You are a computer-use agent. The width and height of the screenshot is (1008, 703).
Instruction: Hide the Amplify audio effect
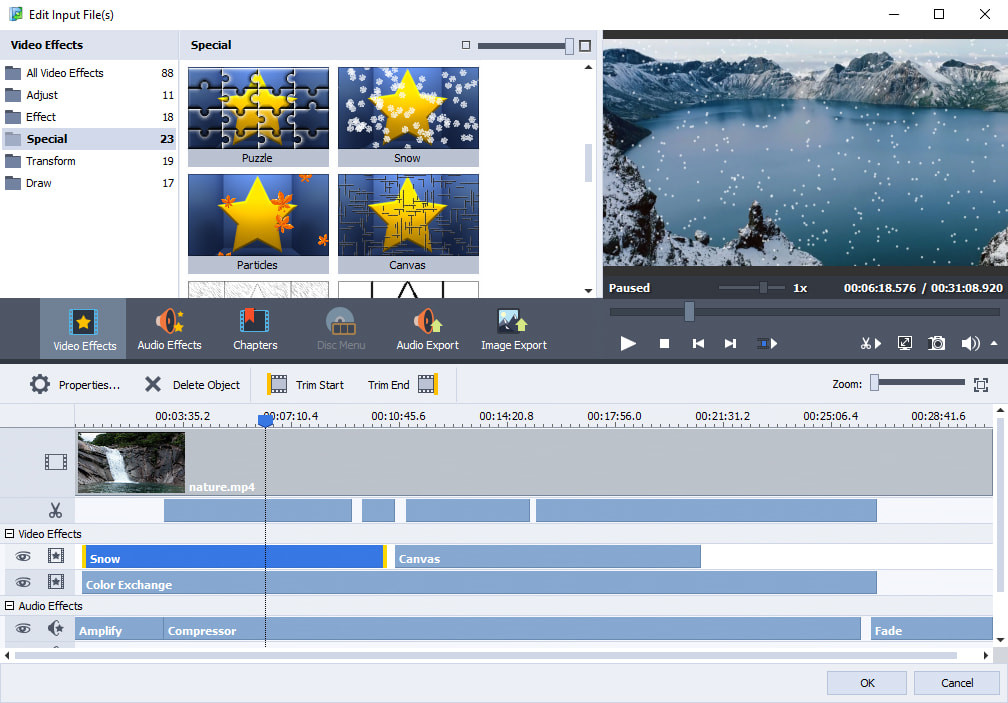click(x=23, y=628)
